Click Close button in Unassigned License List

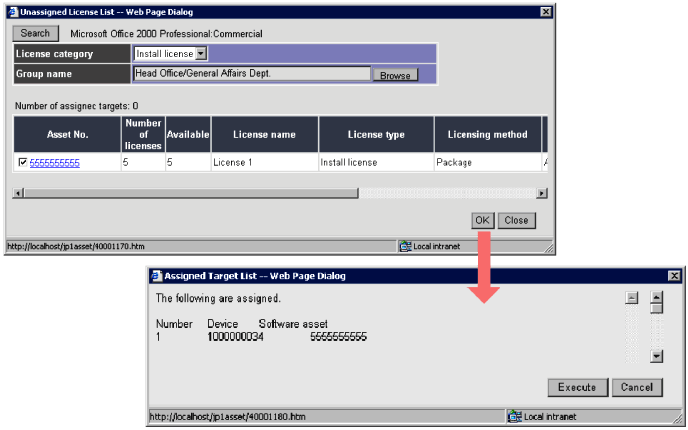tap(516, 220)
